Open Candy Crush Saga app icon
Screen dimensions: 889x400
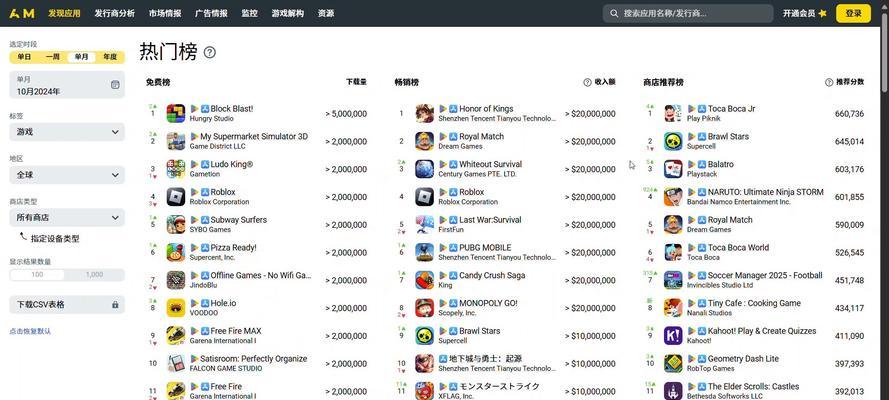(x=425, y=280)
